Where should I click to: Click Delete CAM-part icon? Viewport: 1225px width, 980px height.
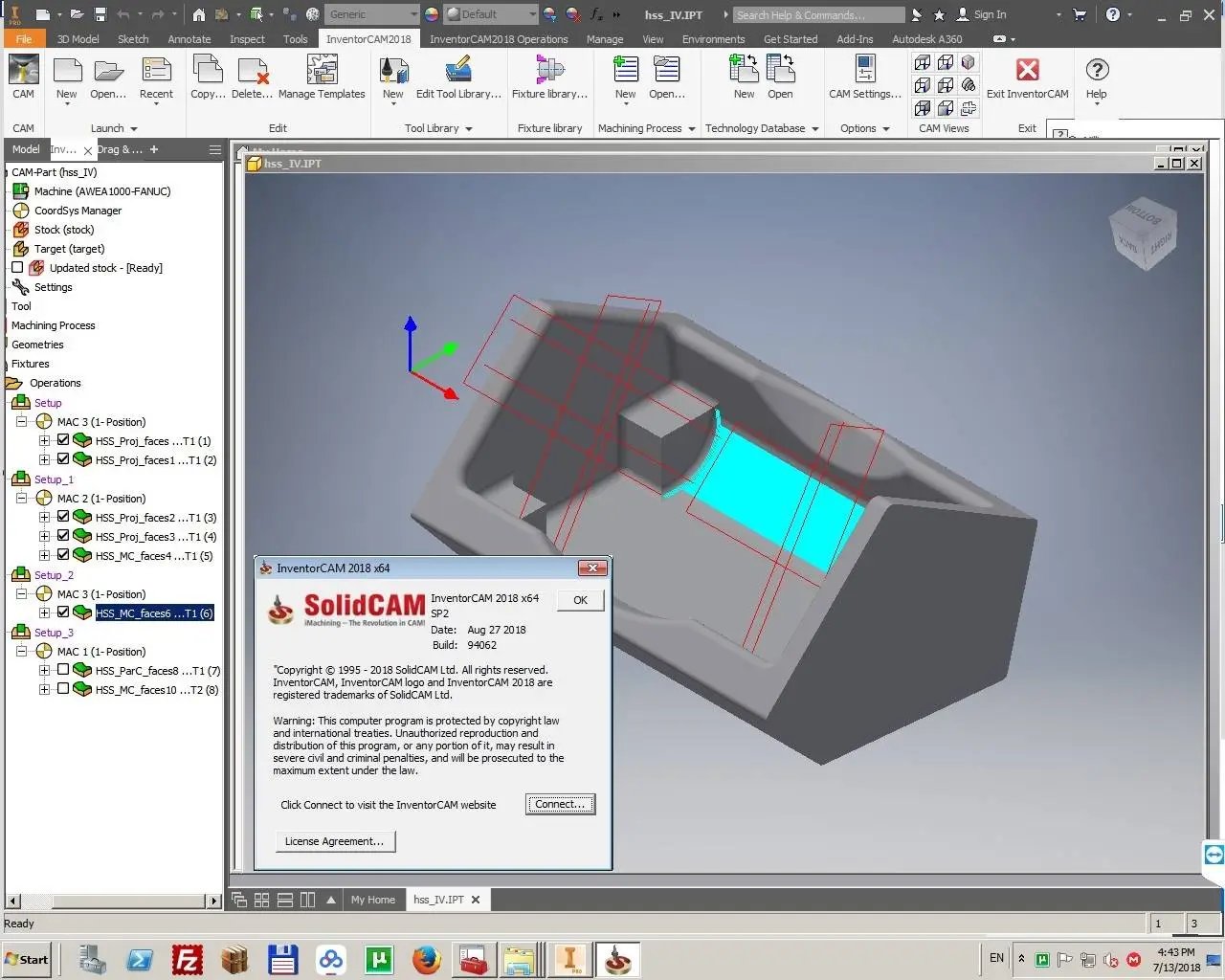coord(253,78)
